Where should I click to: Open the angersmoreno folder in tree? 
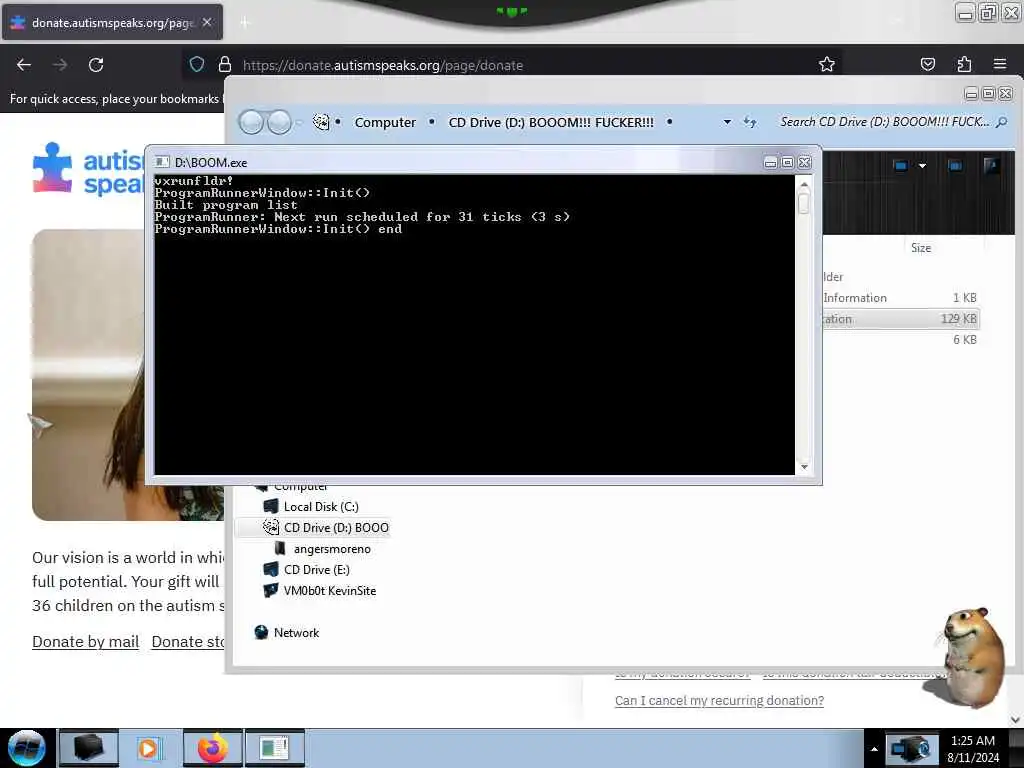[x=323, y=549]
